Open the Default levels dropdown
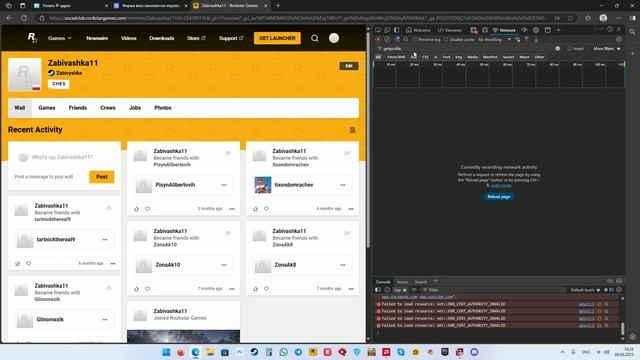Image resolution: width=640 pixels, height=360 pixels. click(x=585, y=290)
